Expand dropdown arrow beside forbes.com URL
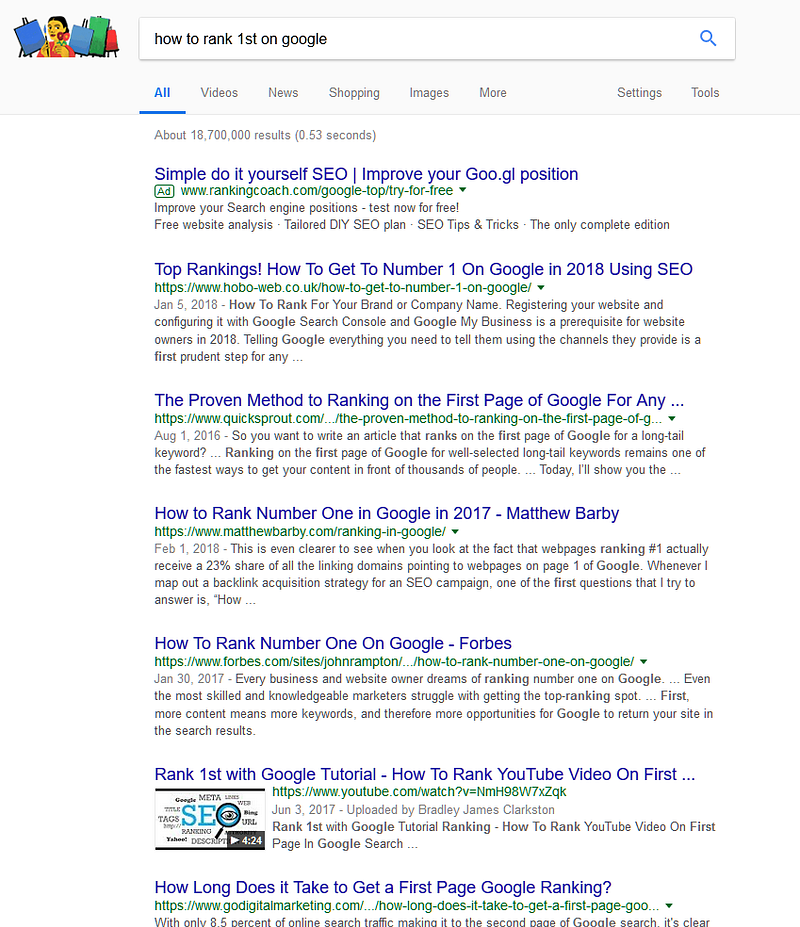The width and height of the screenshot is (800, 927). [643, 662]
